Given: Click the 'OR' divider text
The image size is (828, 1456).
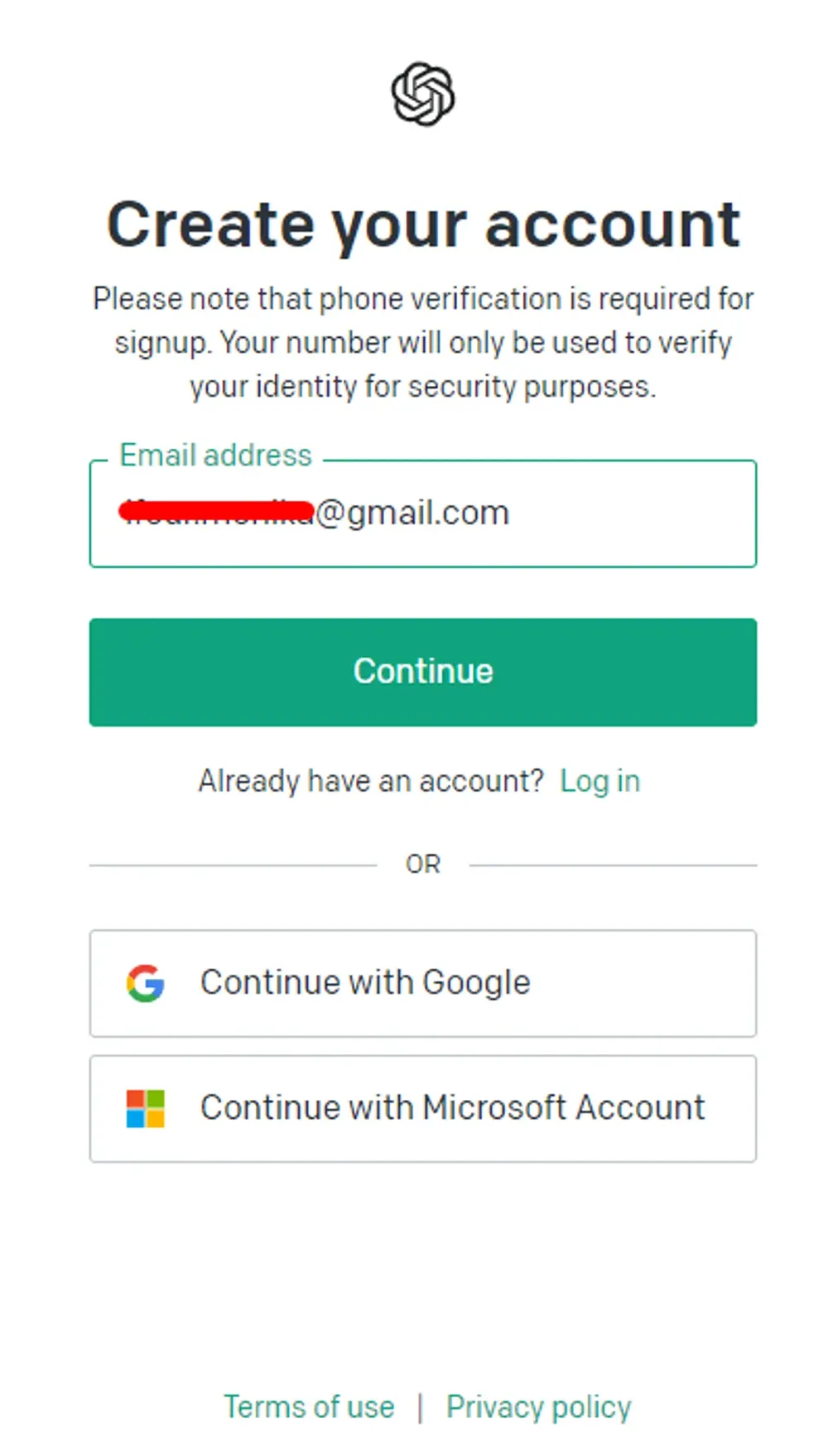Looking at the screenshot, I should coord(423,865).
